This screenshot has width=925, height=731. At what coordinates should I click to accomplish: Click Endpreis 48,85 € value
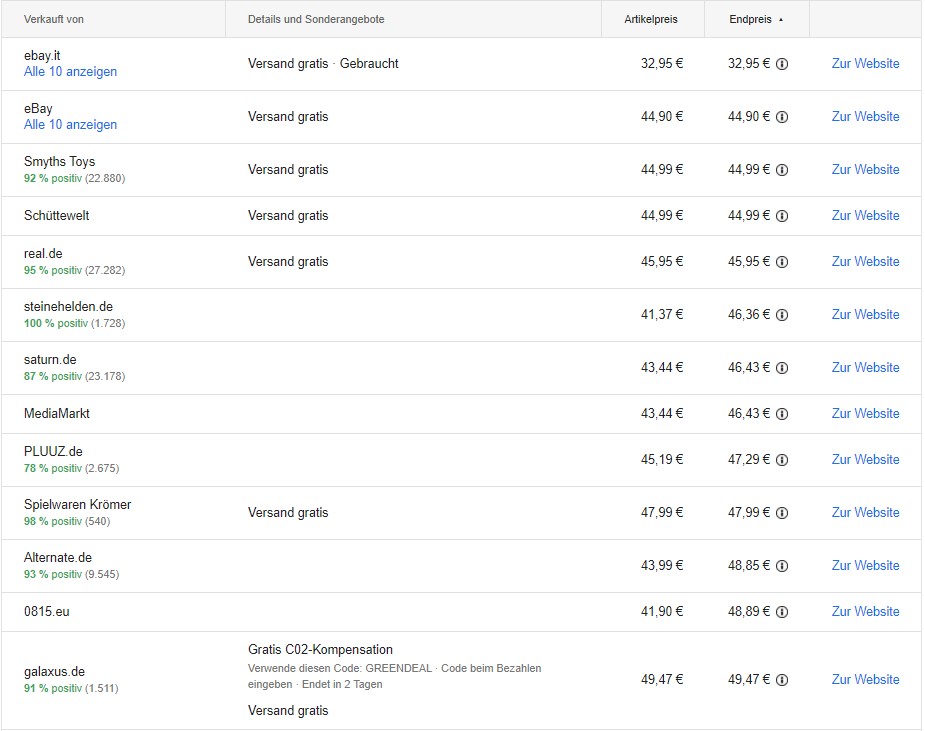tap(749, 566)
